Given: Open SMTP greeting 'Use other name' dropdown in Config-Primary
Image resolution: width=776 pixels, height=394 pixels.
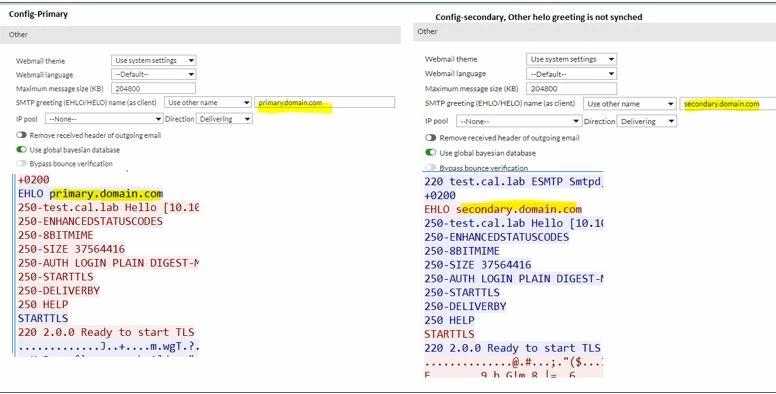Looking at the screenshot, I should pyautogui.click(x=208, y=102).
